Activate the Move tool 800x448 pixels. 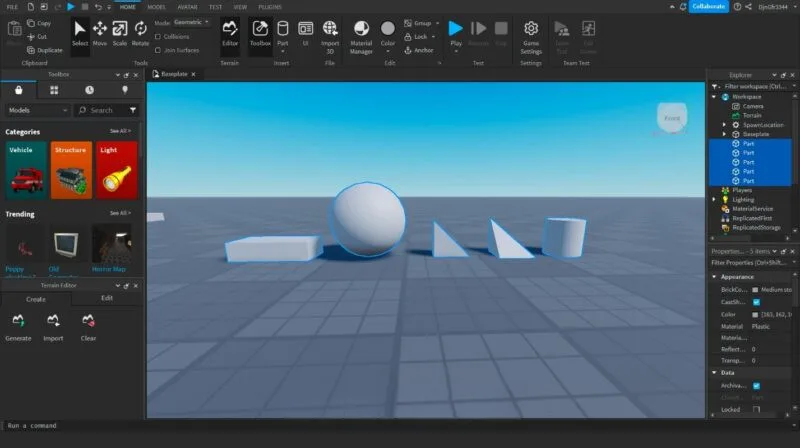click(x=100, y=34)
